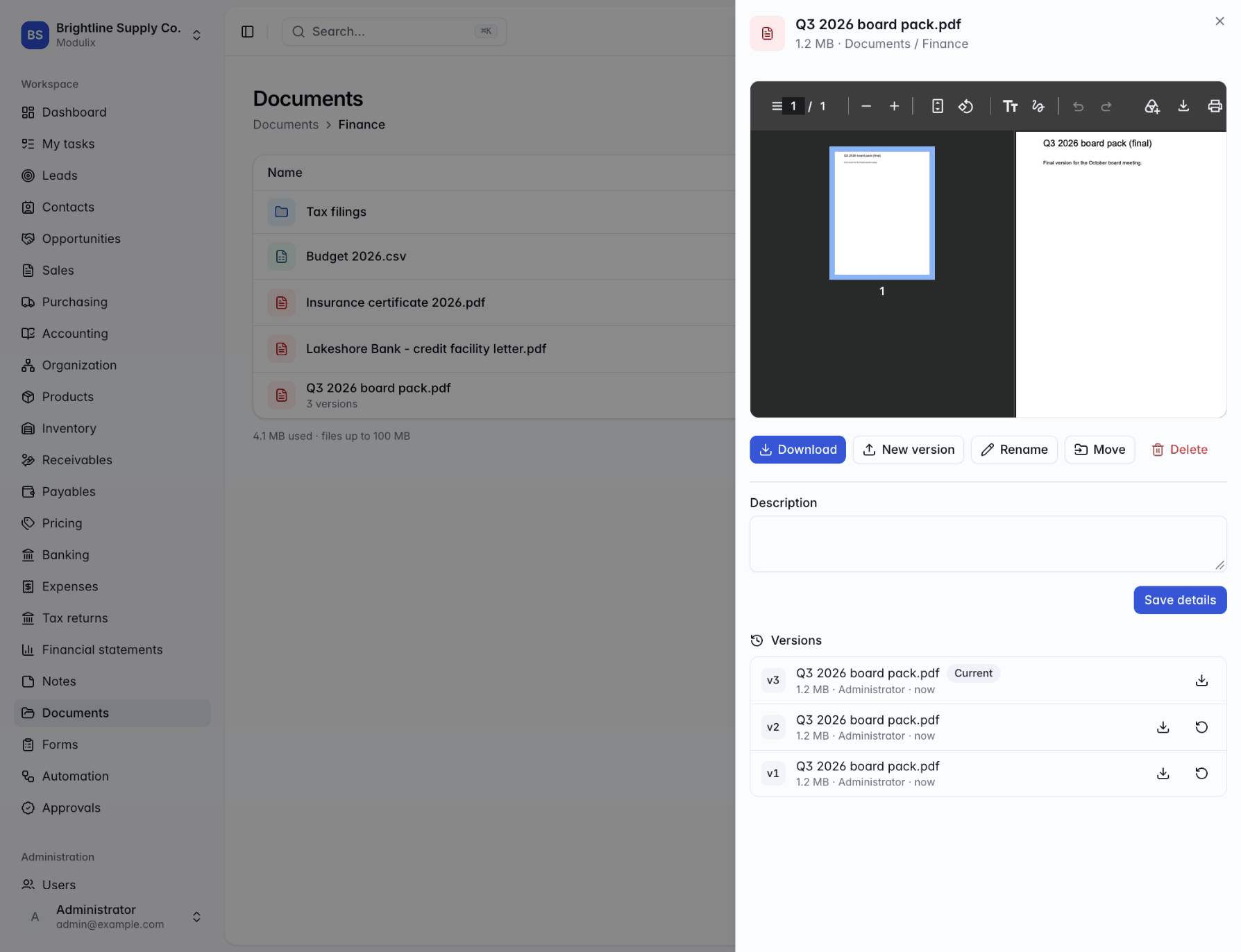Image resolution: width=1241 pixels, height=952 pixels.
Task: Open Products in the sidebar
Action: click(x=112, y=396)
